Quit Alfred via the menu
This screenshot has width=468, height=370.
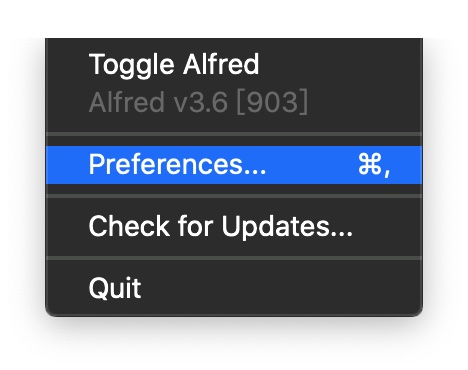[234, 288]
